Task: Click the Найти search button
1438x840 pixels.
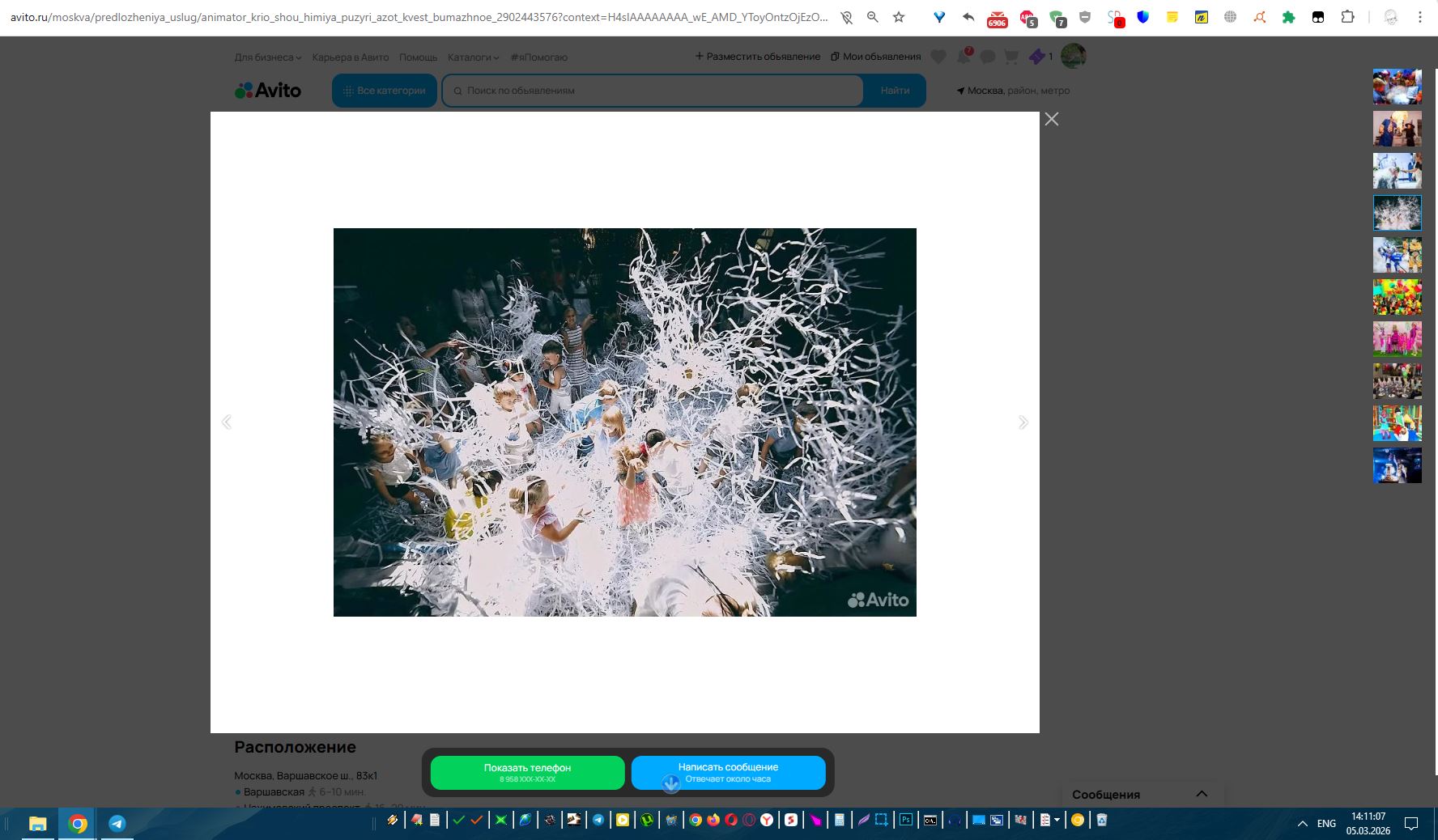Action: point(895,91)
